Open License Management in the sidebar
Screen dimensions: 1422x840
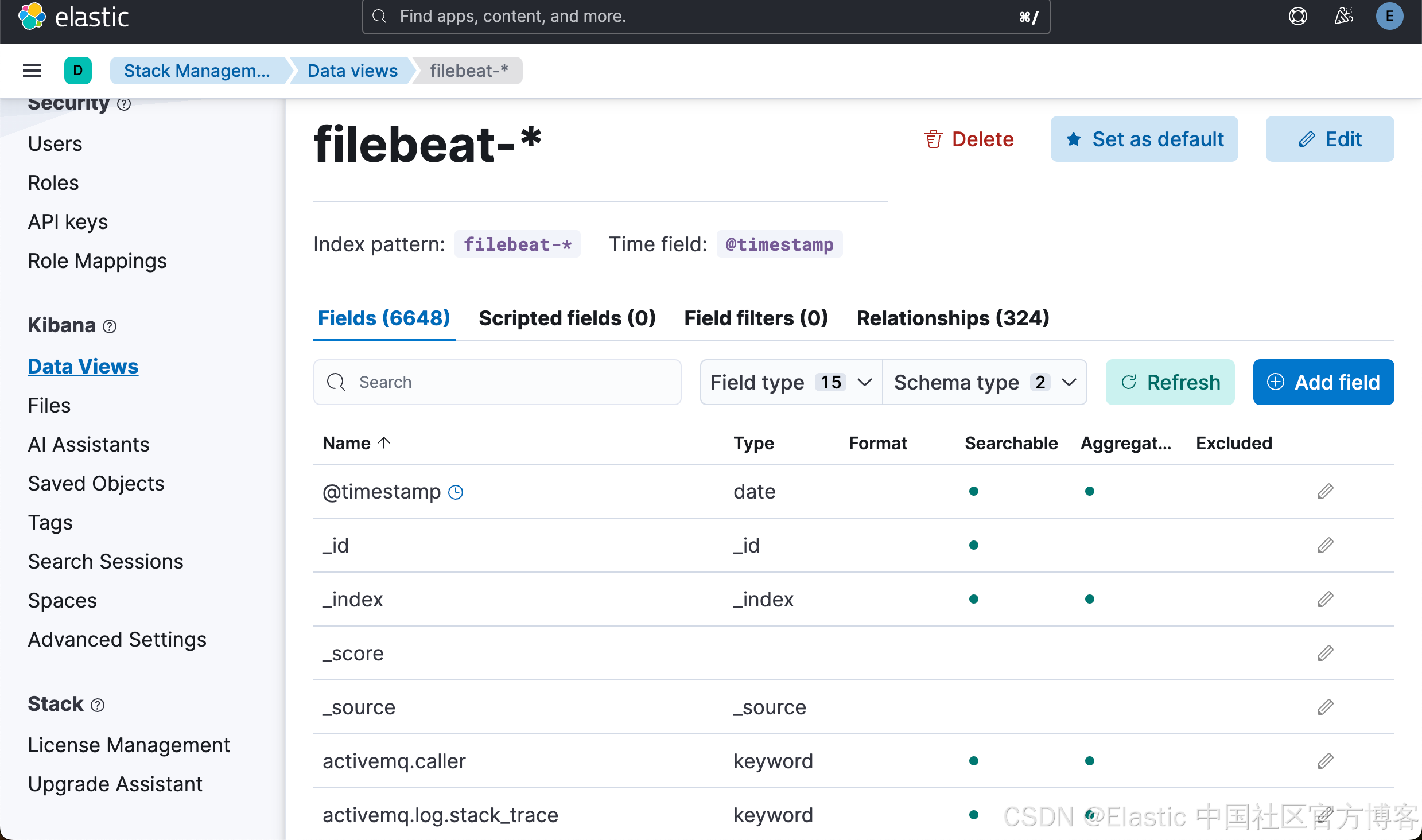[x=129, y=745]
